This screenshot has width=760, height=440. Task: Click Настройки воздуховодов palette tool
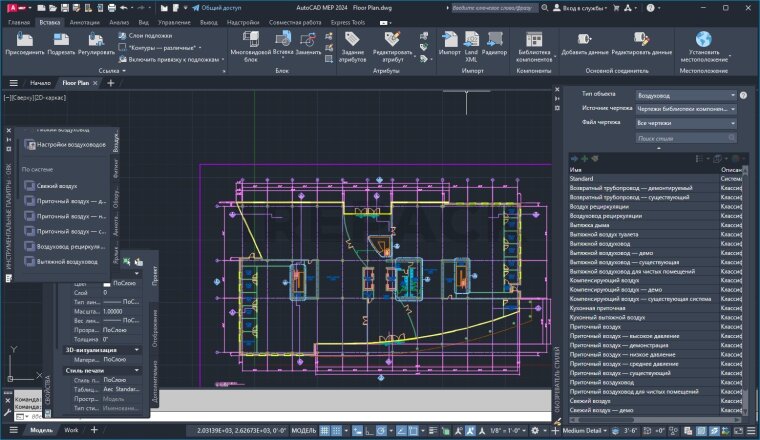[x=64, y=144]
